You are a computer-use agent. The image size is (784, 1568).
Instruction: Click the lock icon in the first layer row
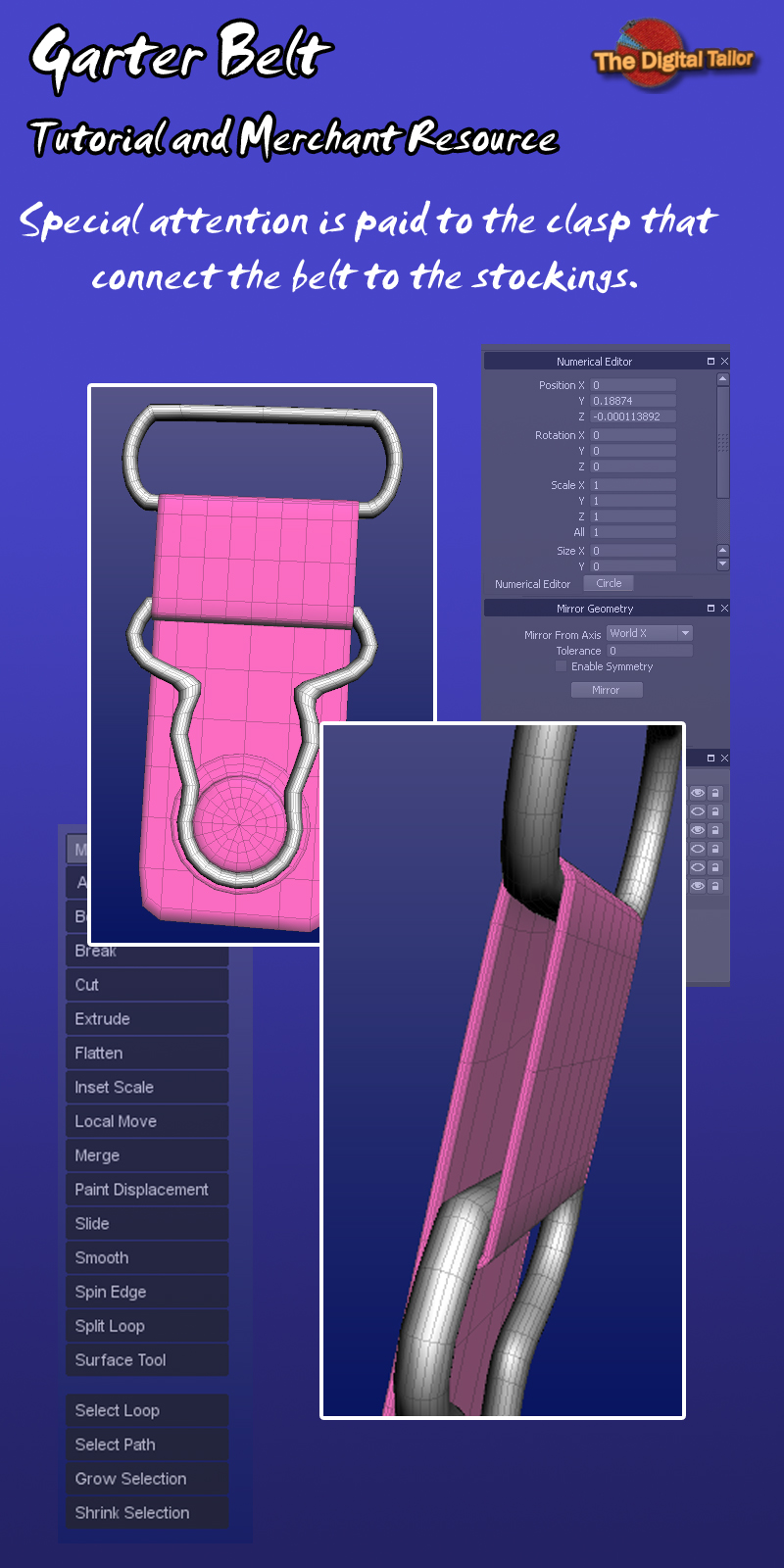point(715,793)
